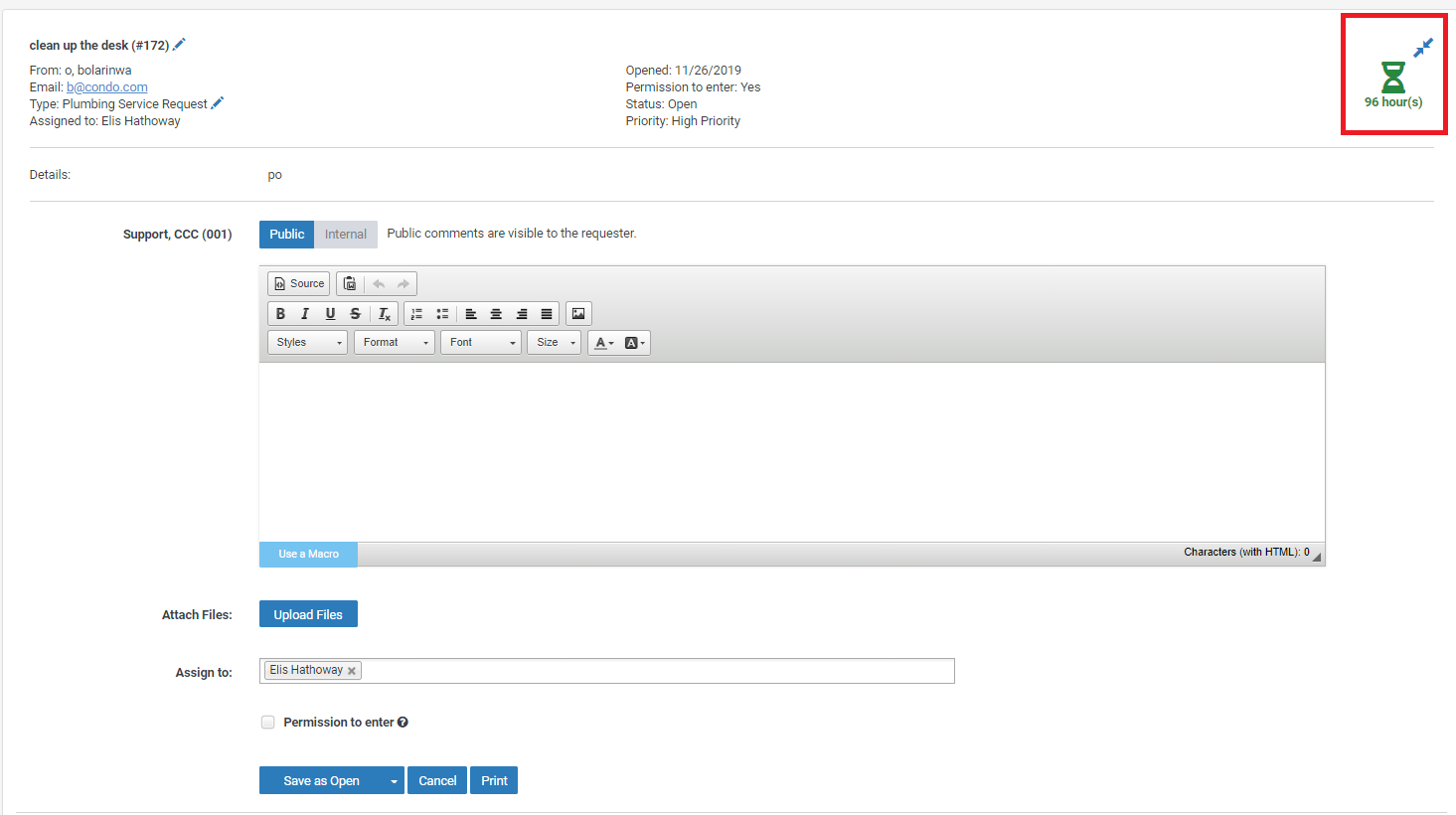
Task: Click the hourglass timer icon
Action: (1393, 75)
